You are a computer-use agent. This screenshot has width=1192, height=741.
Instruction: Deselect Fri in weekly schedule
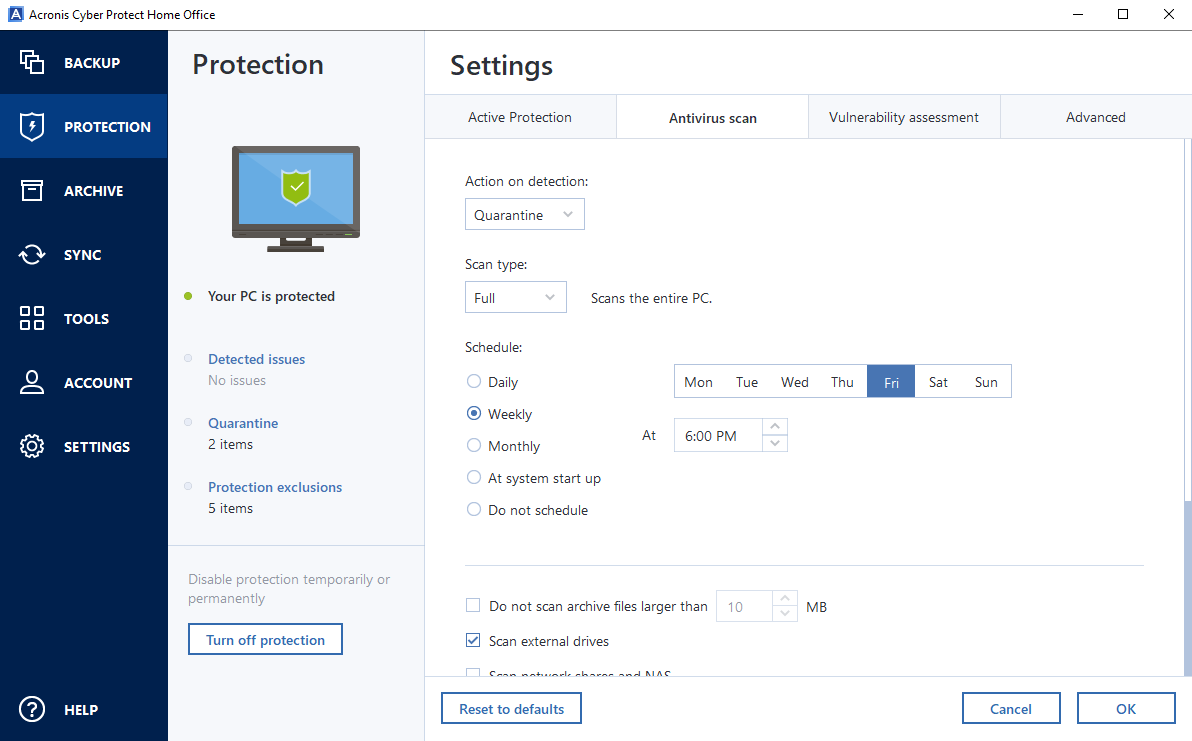(x=891, y=382)
